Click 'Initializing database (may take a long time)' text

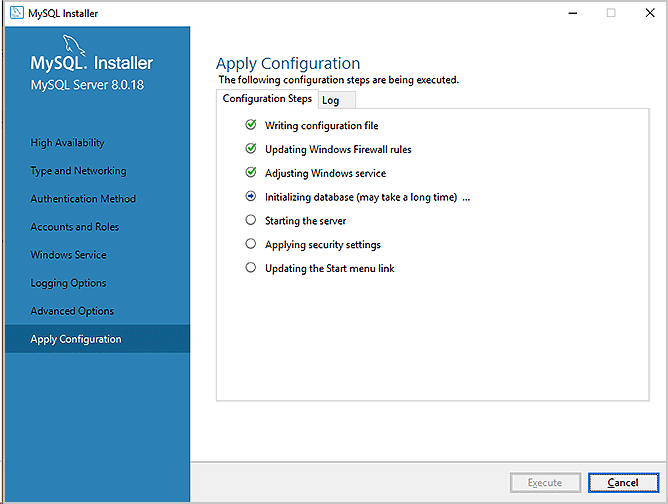(361, 197)
